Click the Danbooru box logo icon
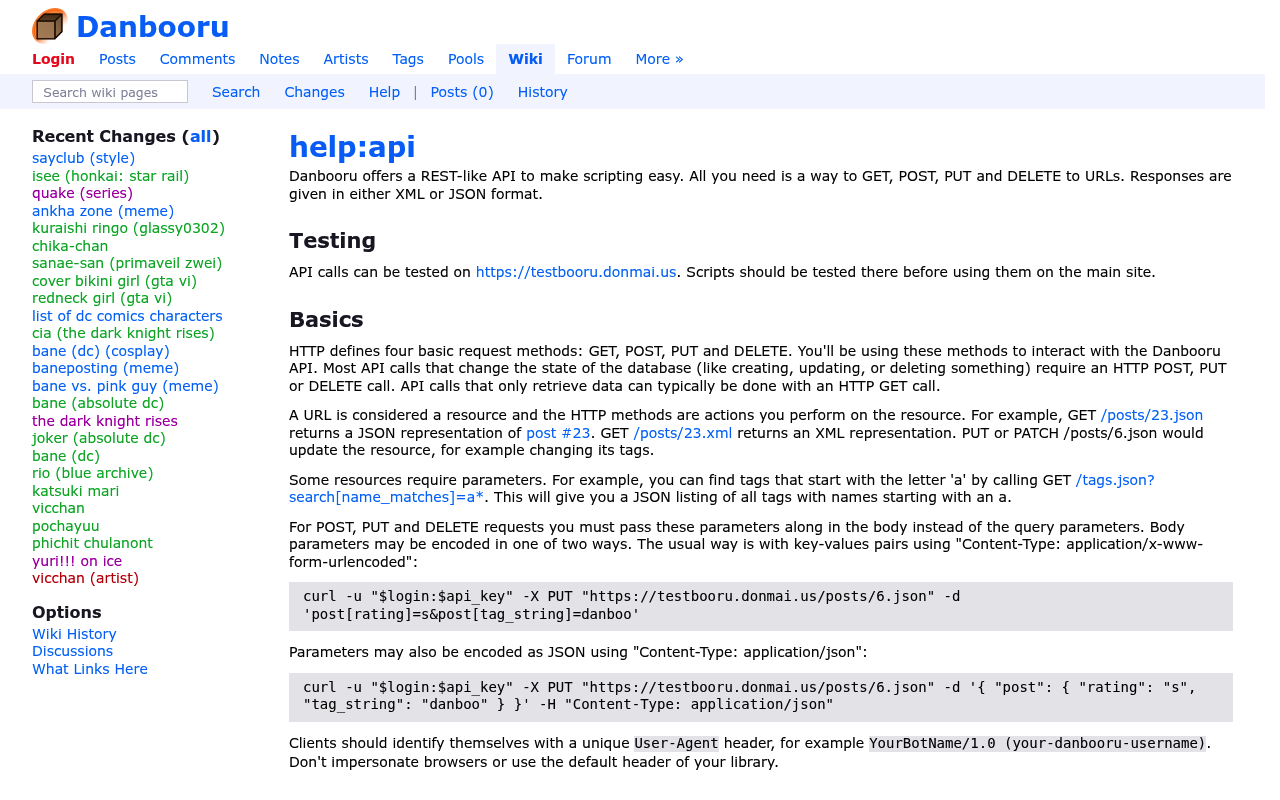Viewport: 1280px width, 800px height. coord(50,26)
